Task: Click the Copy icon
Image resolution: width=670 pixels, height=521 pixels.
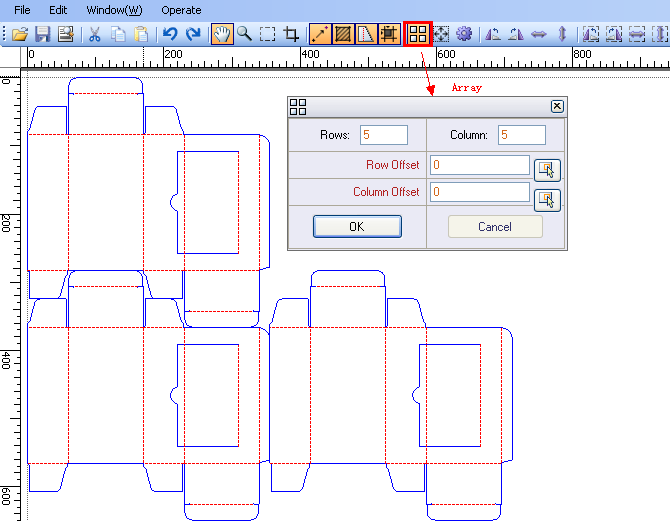Action: (118, 34)
